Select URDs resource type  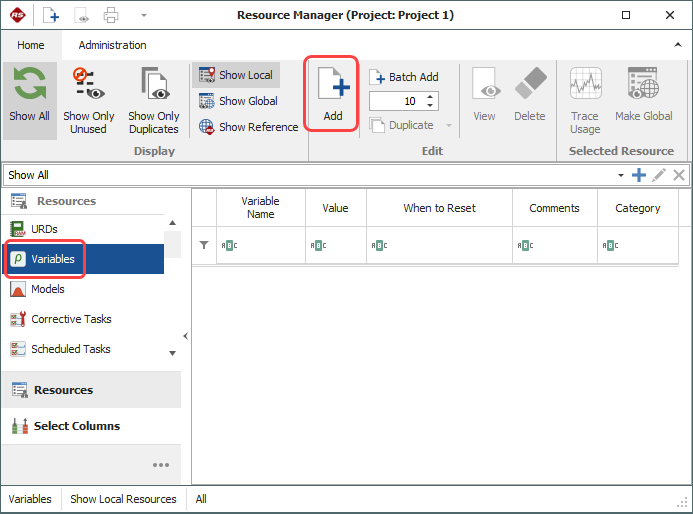44,229
